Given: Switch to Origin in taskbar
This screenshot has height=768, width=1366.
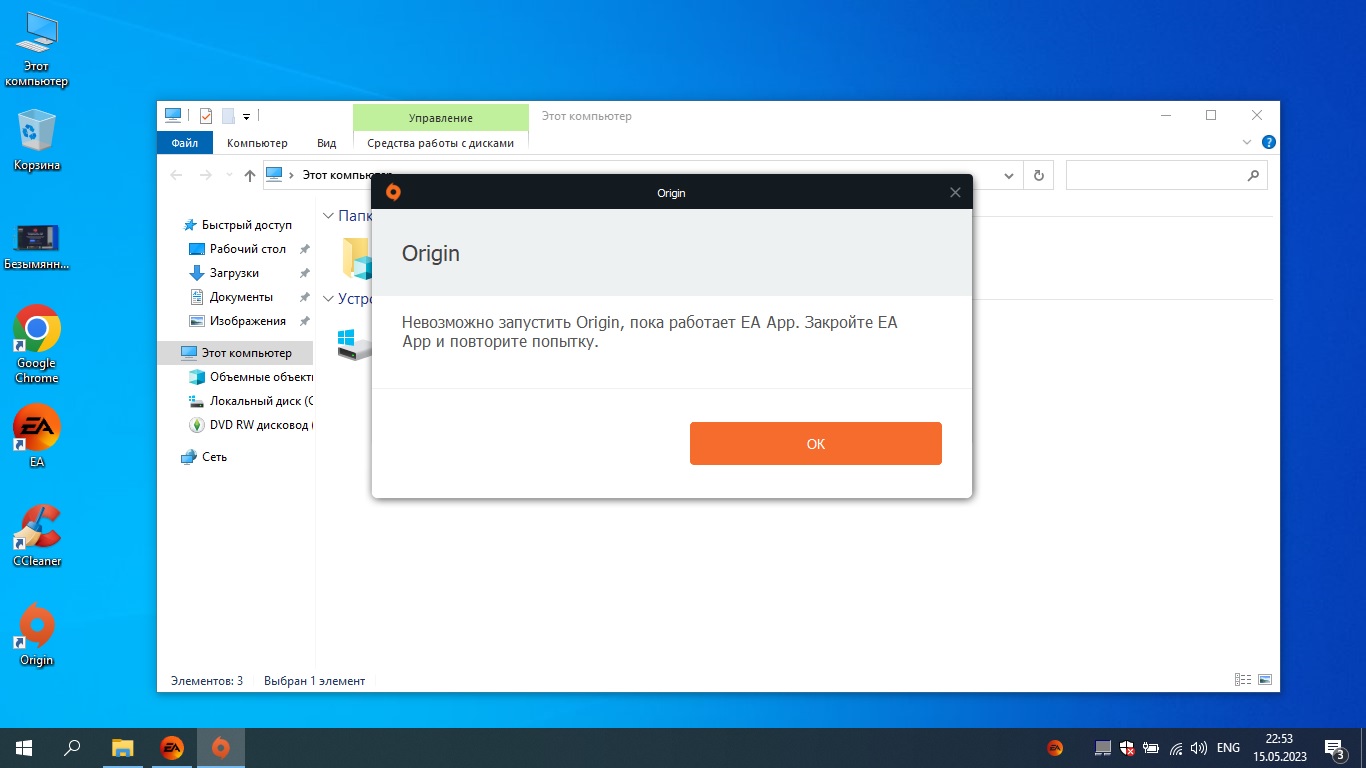Looking at the screenshot, I should click(x=221, y=747).
